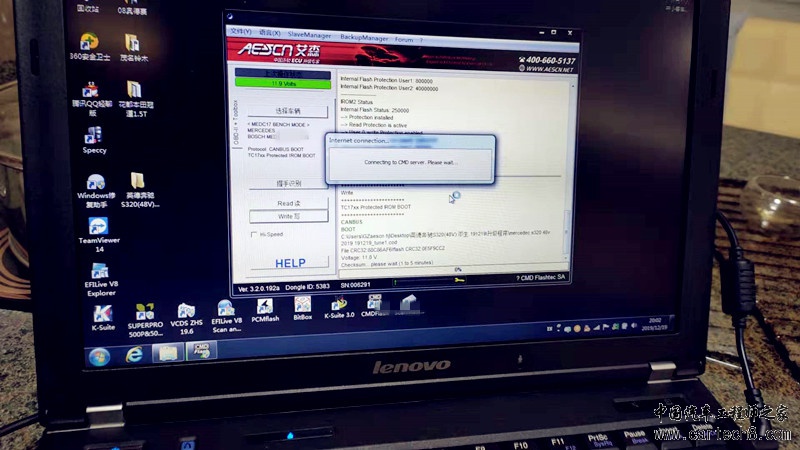Click the volume icon in system tray

click(634, 326)
